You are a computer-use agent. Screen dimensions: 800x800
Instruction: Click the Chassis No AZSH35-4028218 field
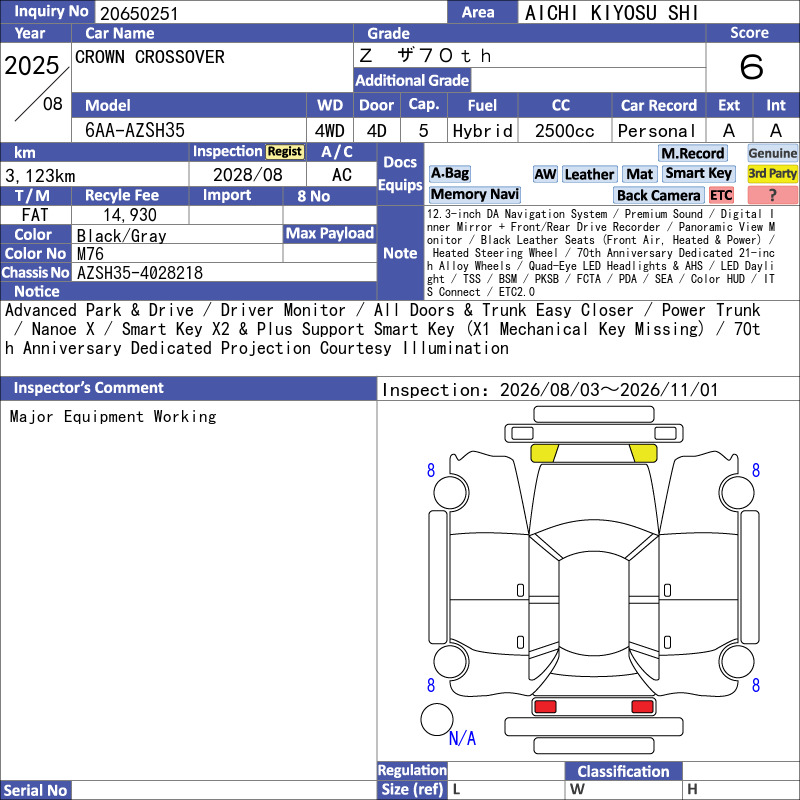(224, 272)
